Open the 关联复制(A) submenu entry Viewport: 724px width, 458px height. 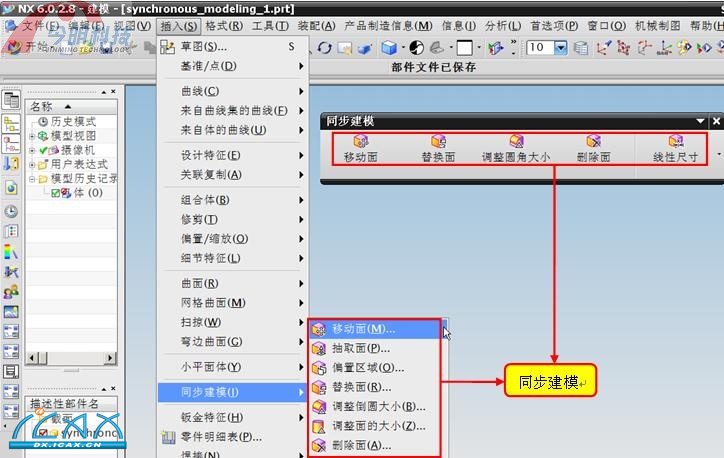[x=233, y=175]
